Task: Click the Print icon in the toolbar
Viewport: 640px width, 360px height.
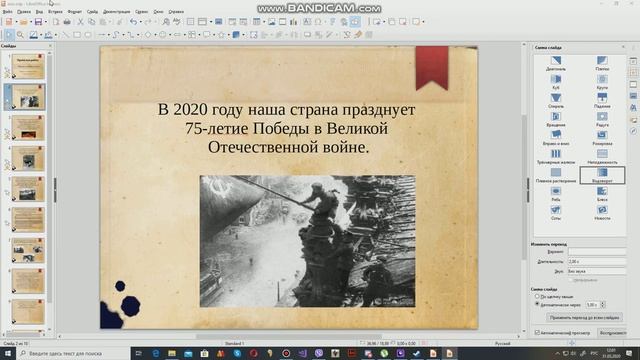Action: 67,22
